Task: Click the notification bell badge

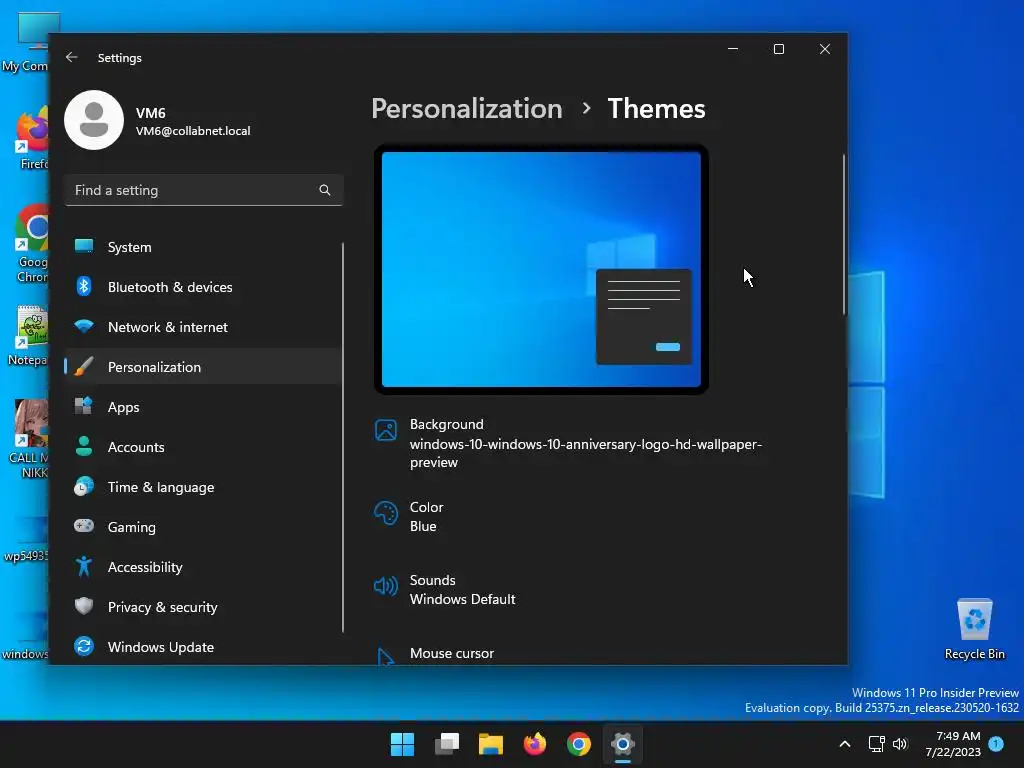Action: click(x=996, y=744)
